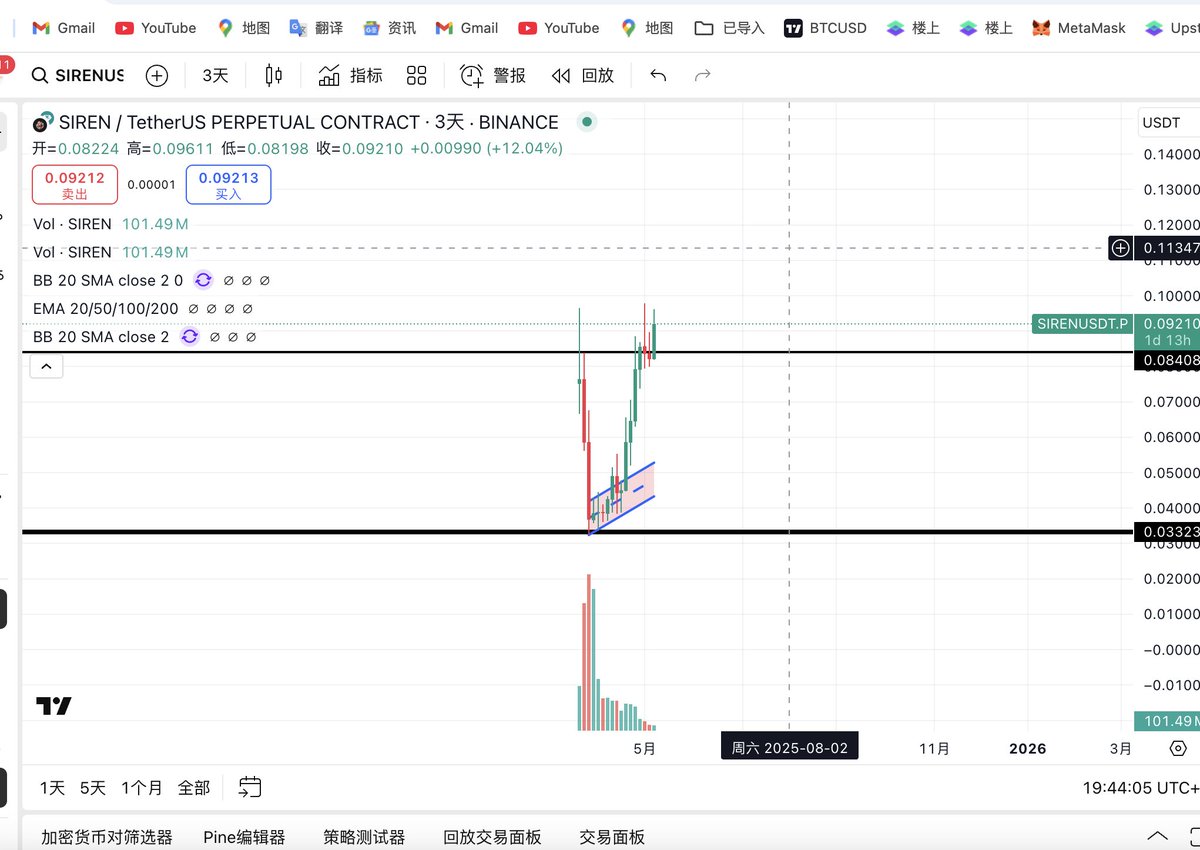Click the refresh icon on BB 20 SMA close 2
Screen dimensions: 1200x850
(x=189, y=337)
